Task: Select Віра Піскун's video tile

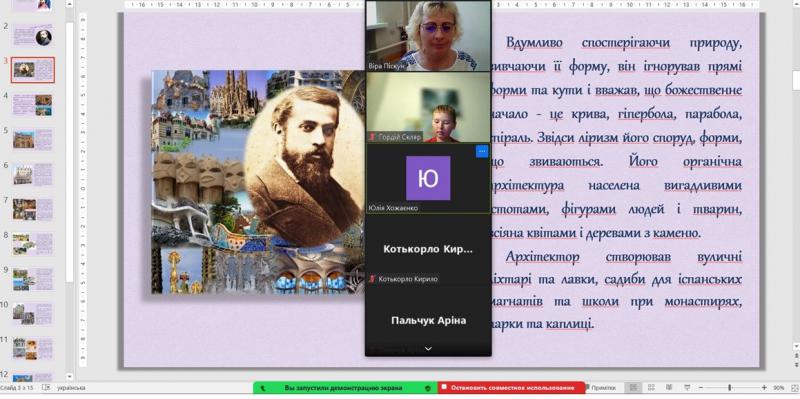Action: (429, 36)
